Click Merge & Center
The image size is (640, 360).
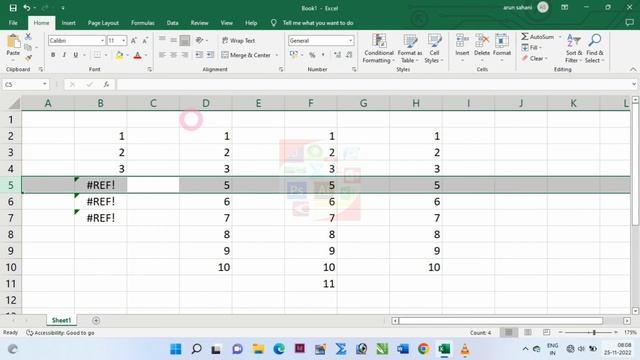246,55
